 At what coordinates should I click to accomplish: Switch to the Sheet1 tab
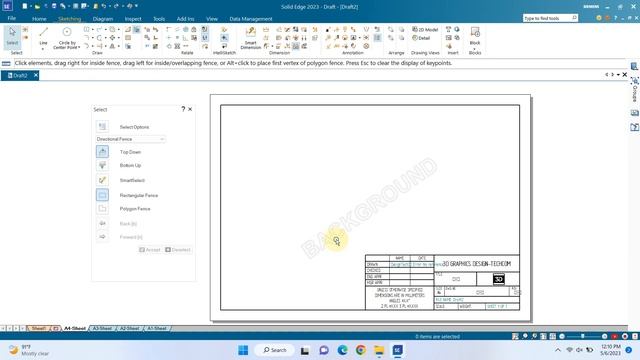click(39, 328)
